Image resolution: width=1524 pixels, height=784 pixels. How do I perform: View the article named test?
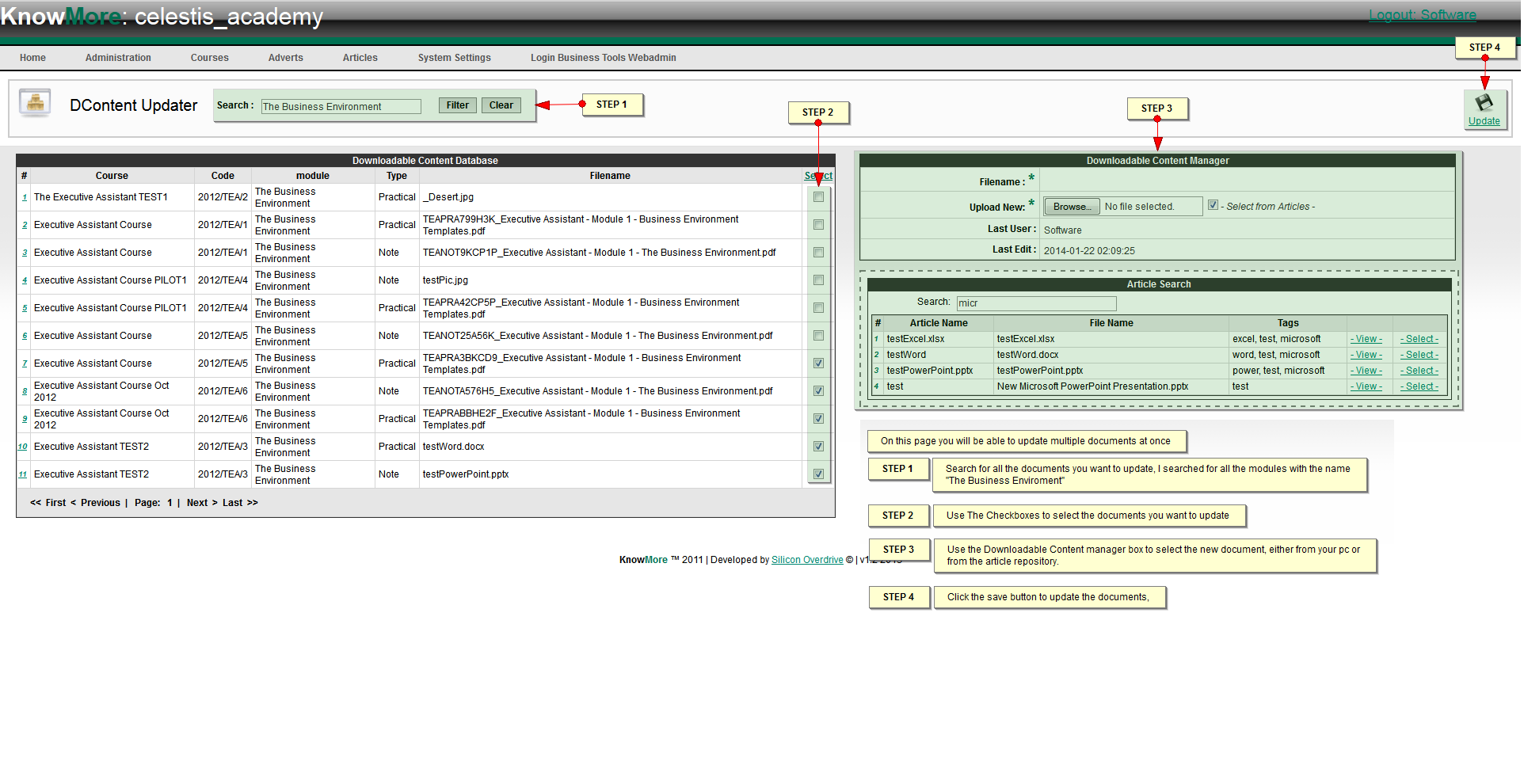1366,386
